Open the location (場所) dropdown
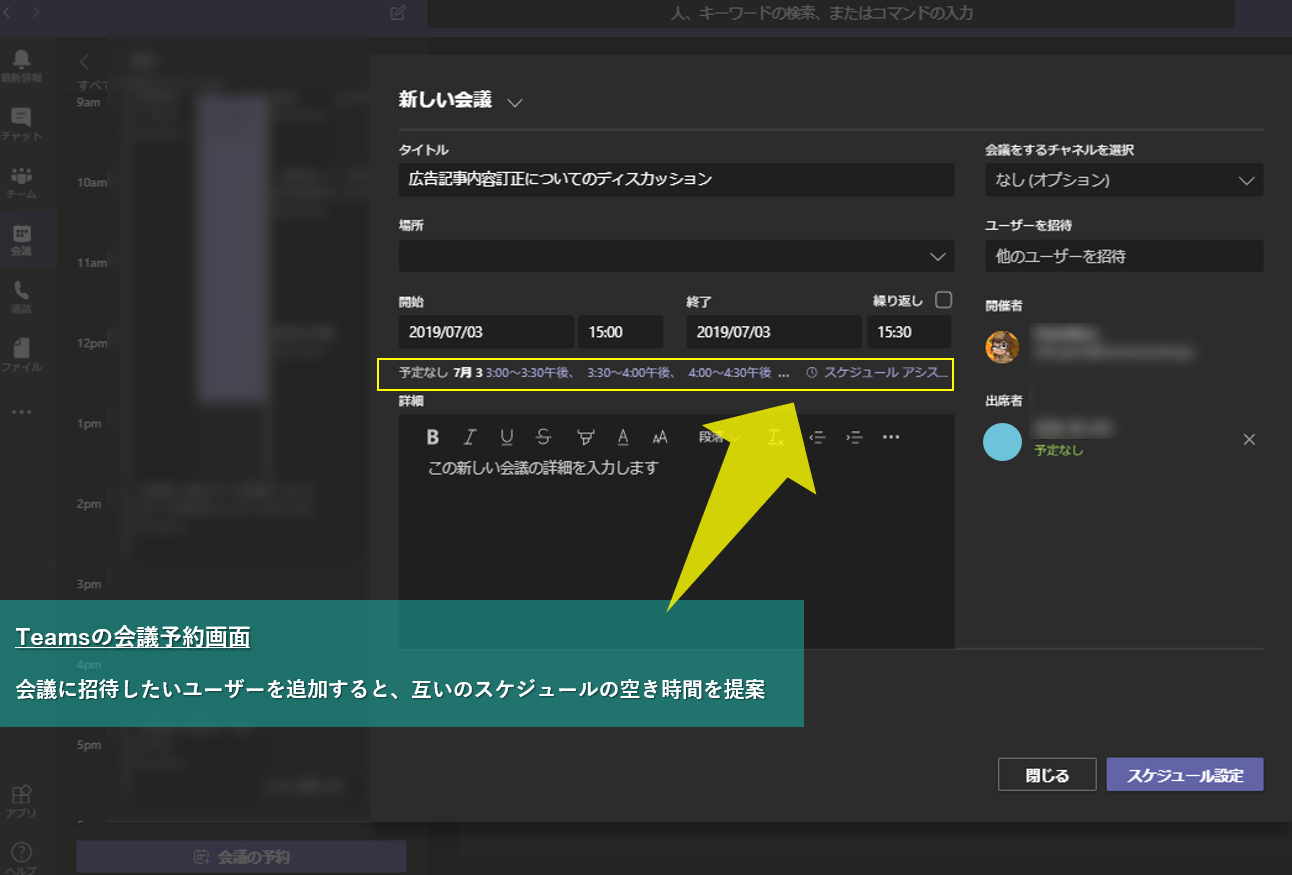Image resolution: width=1292 pixels, height=875 pixels. [938, 256]
